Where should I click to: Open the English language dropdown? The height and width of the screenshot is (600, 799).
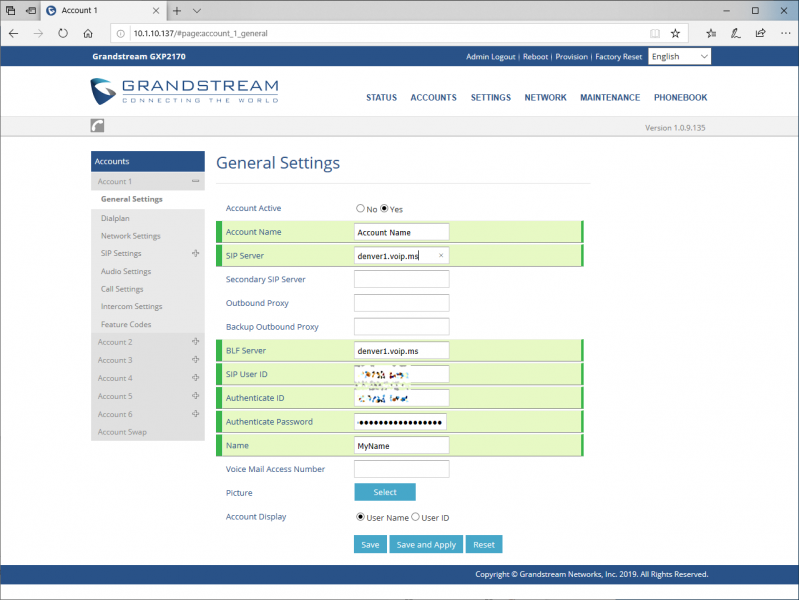(679, 57)
